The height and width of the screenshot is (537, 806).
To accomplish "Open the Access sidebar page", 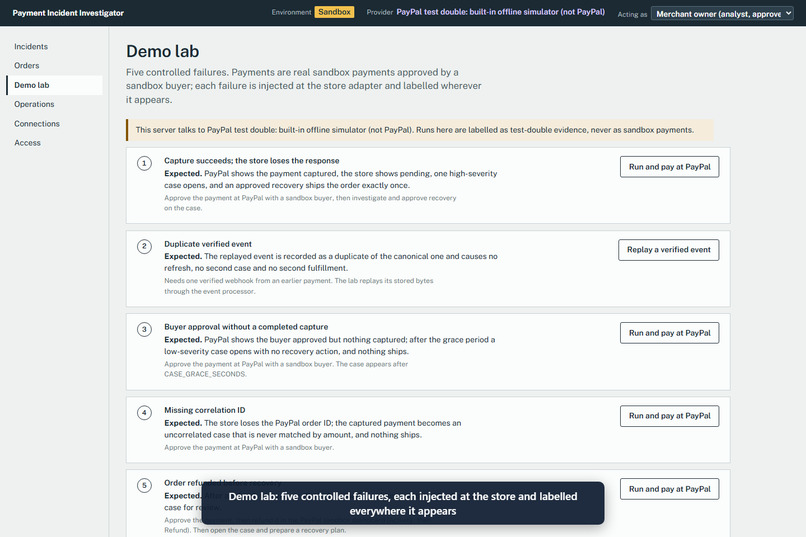I will click(x=27, y=142).
